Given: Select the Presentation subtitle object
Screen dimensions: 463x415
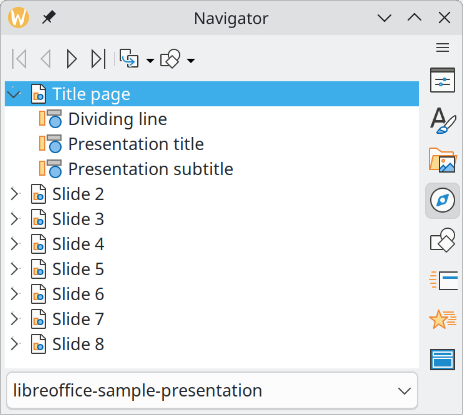Looking at the screenshot, I should click(150, 169).
